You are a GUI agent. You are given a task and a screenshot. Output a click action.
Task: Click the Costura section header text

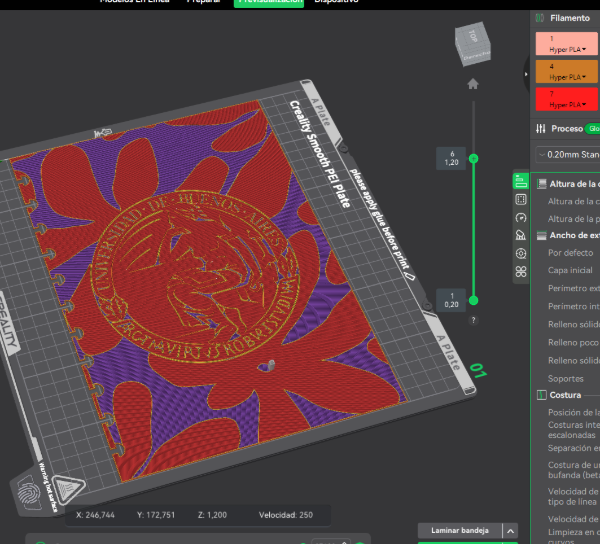(565, 395)
